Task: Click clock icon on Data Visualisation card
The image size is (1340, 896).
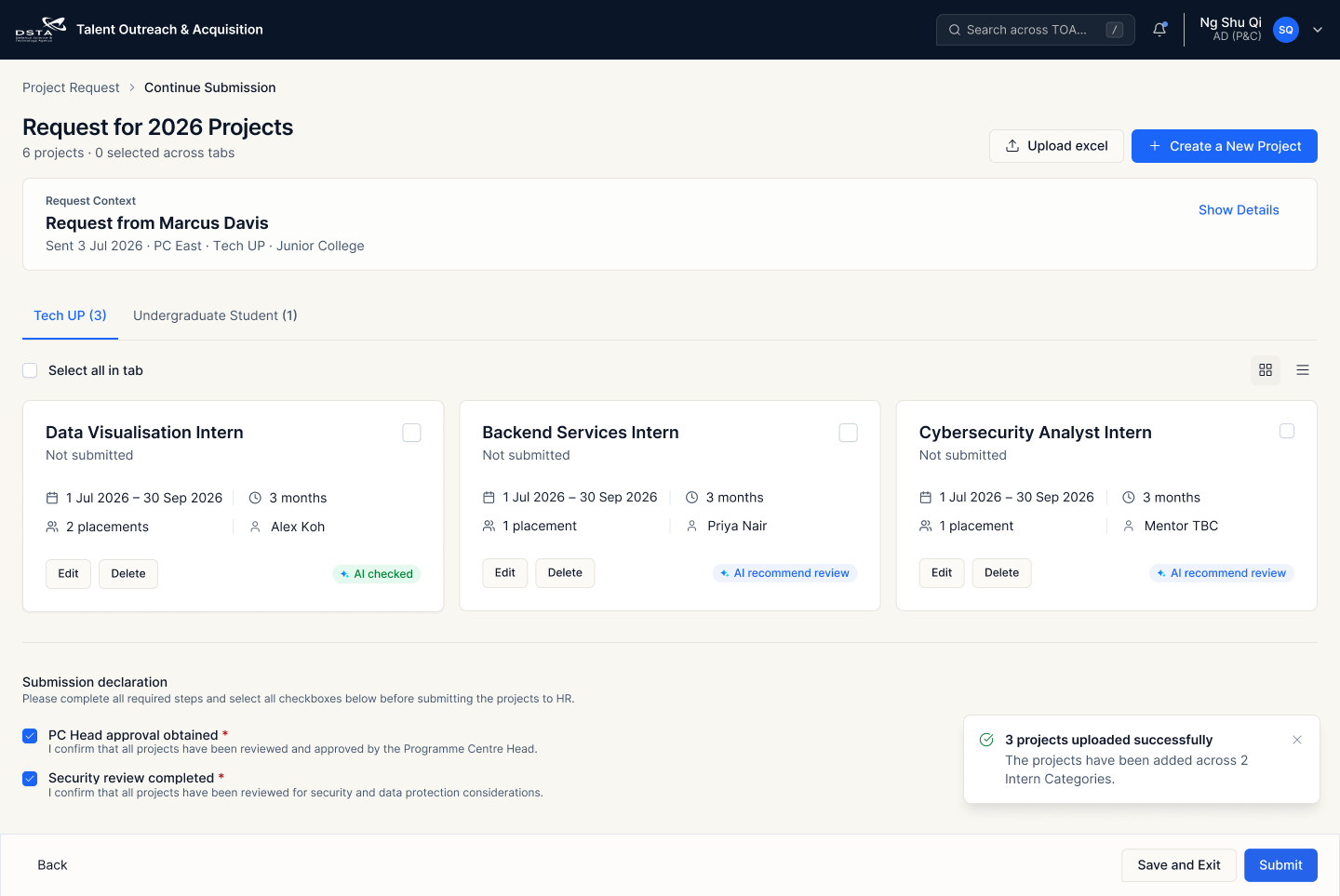Action: click(x=255, y=499)
